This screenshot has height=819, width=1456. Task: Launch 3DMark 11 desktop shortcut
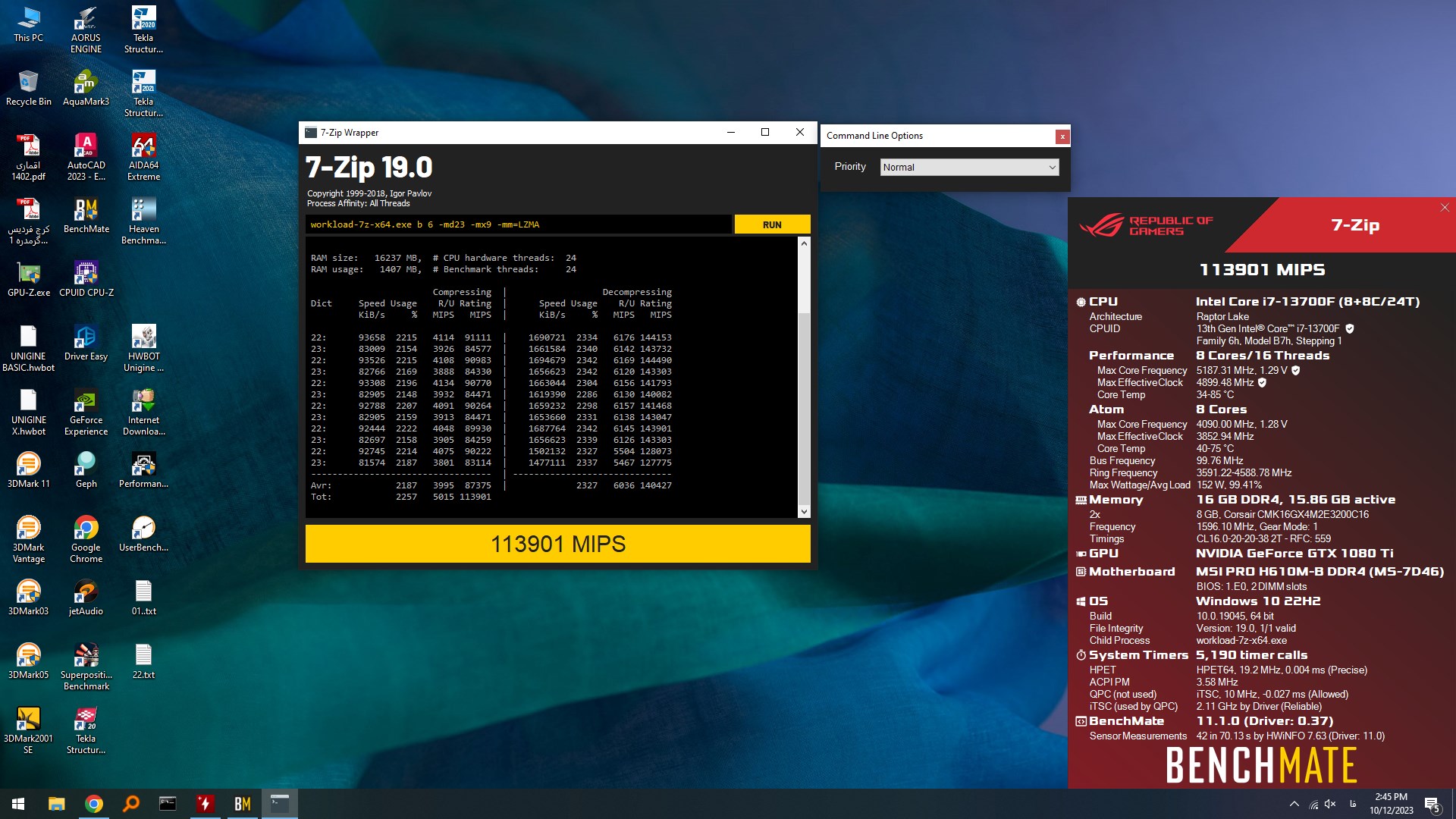[28, 470]
